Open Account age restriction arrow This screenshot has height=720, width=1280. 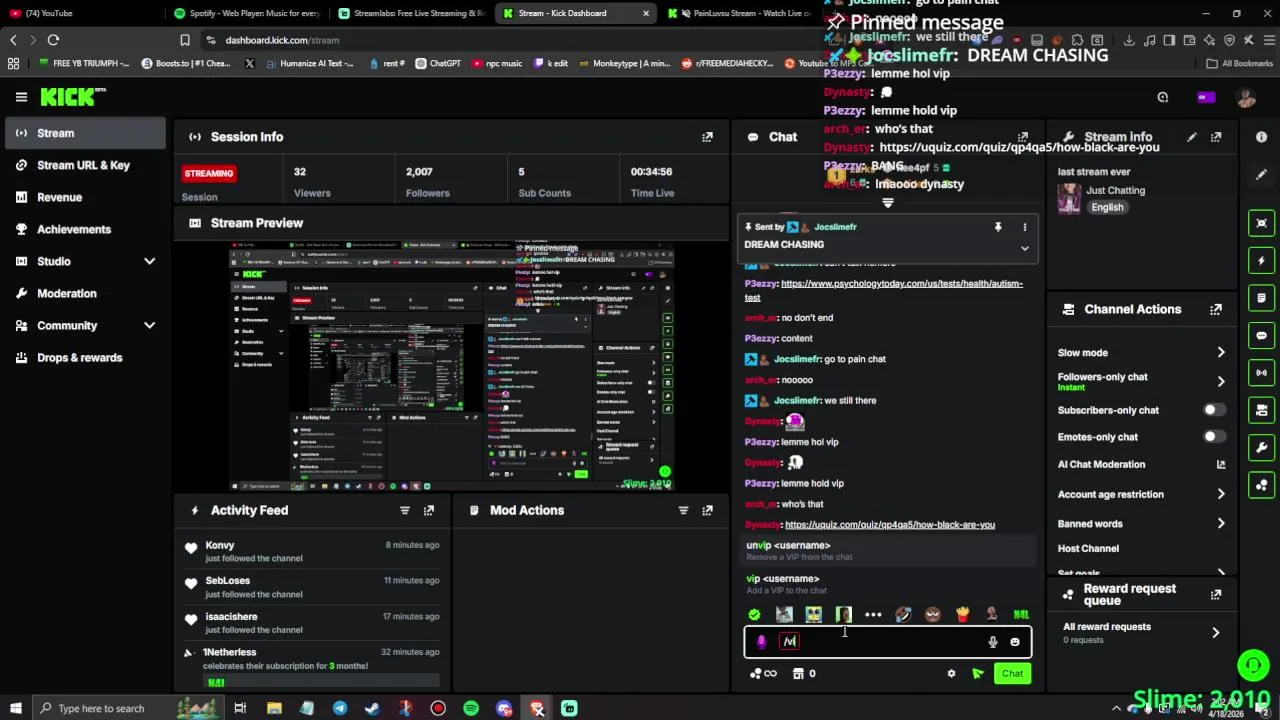coord(1220,494)
